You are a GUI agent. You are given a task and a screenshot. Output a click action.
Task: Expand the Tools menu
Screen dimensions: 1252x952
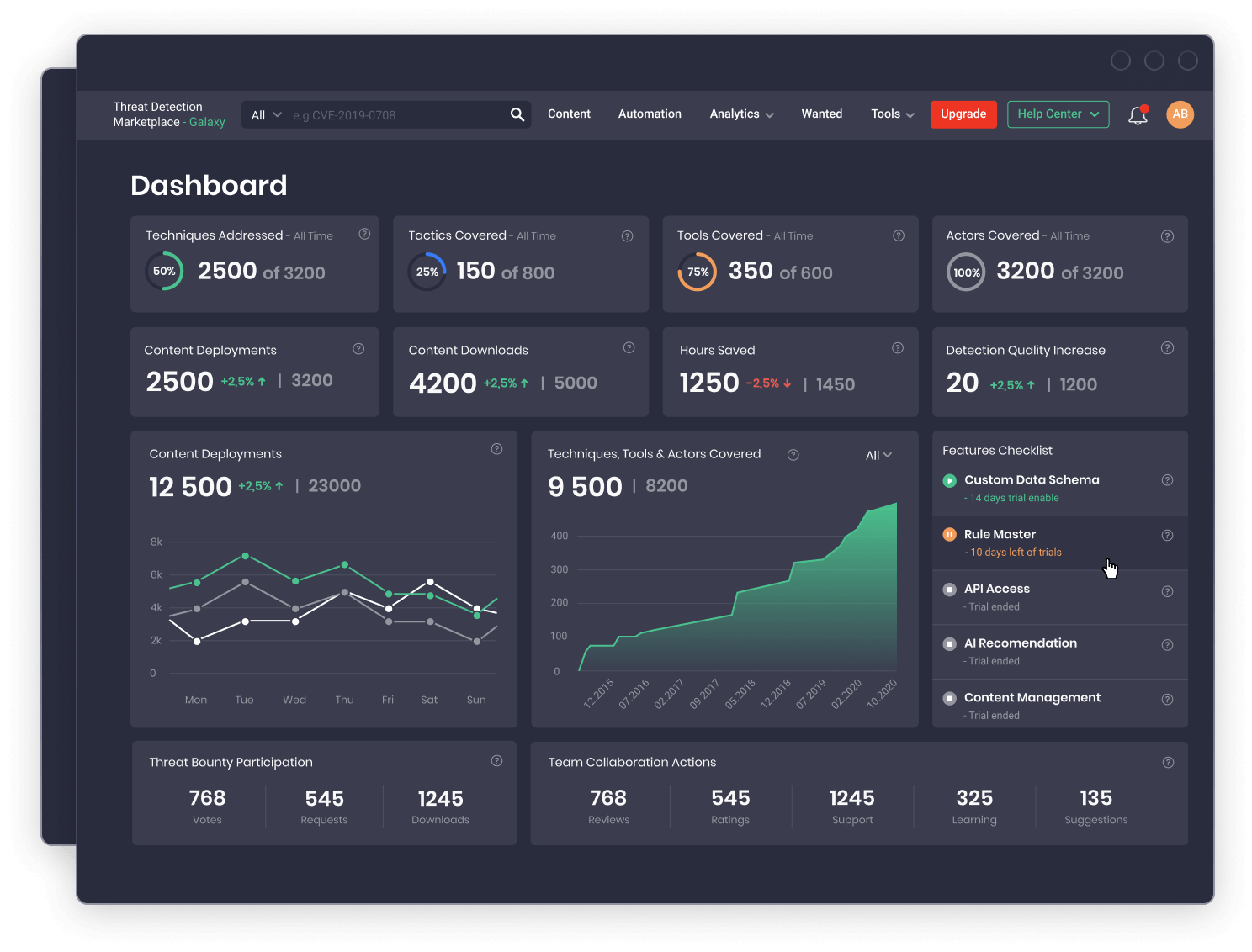point(893,114)
